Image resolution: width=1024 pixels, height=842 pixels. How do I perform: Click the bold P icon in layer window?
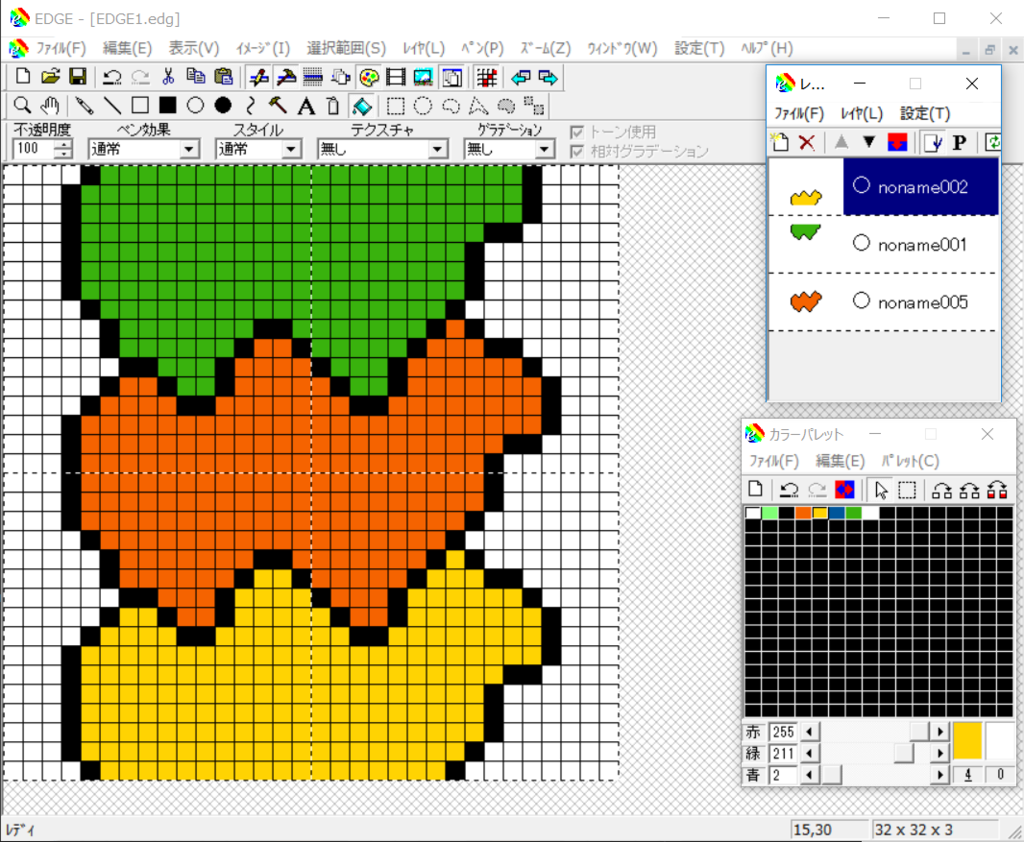click(x=959, y=142)
